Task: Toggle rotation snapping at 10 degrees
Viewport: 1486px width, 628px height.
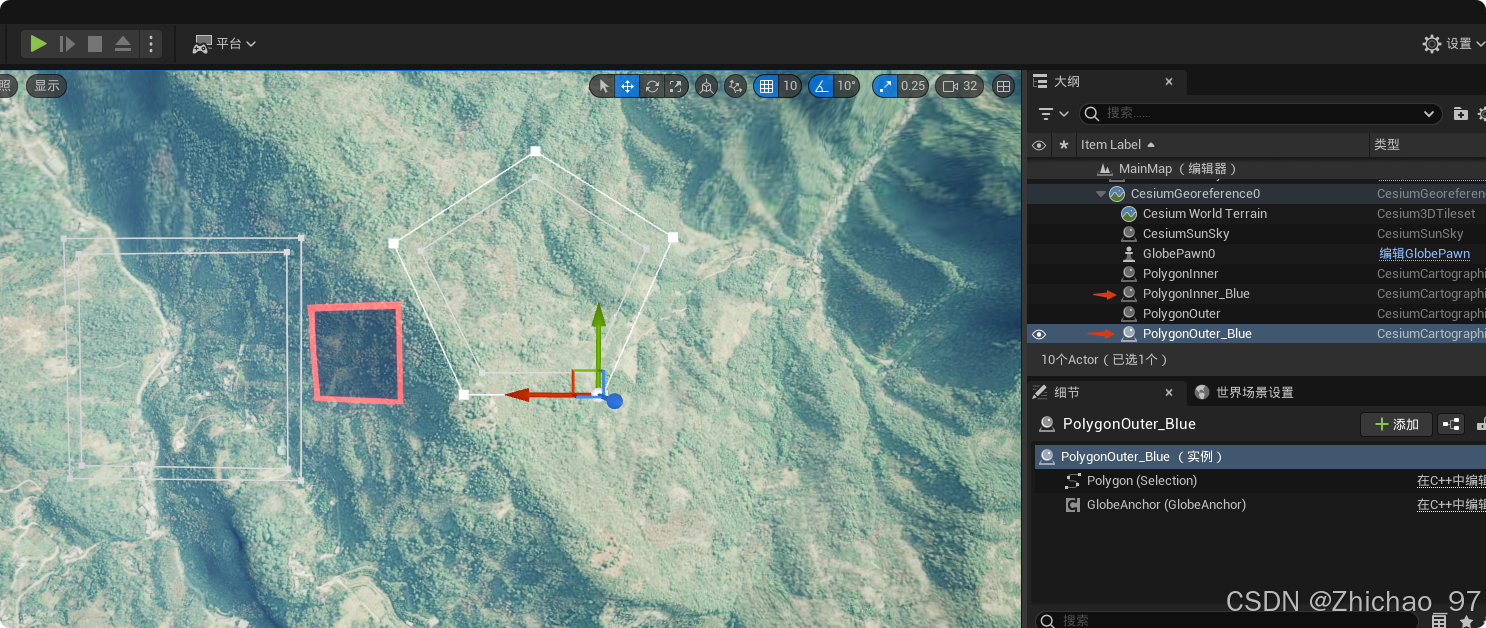Action: pos(820,86)
